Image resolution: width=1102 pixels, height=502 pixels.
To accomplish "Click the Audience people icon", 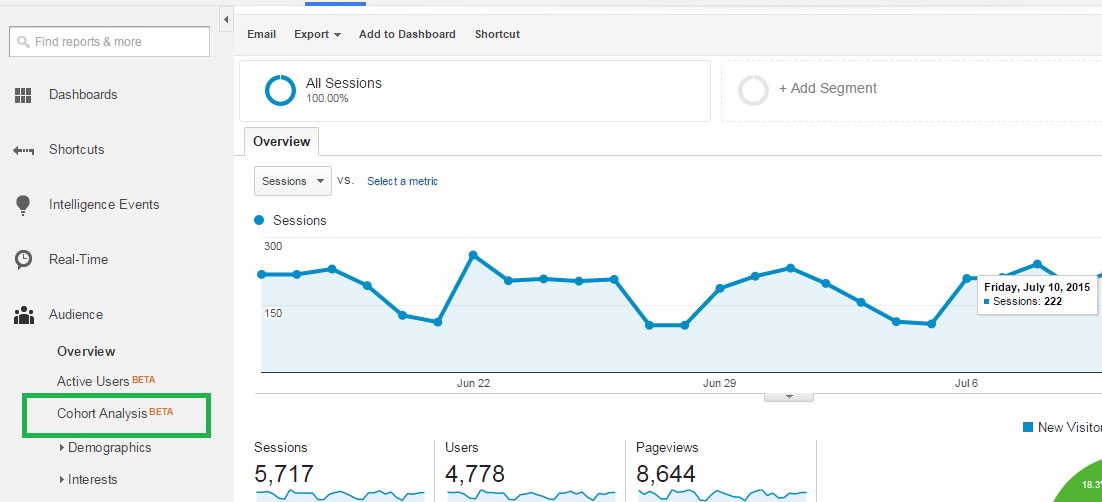I will click(x=23, y=315).
